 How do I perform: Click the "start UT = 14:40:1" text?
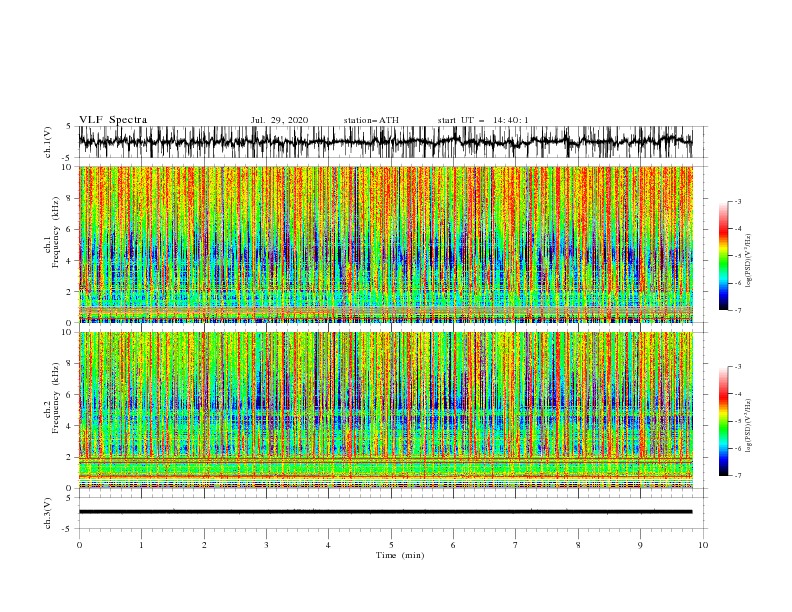point(483,120)
